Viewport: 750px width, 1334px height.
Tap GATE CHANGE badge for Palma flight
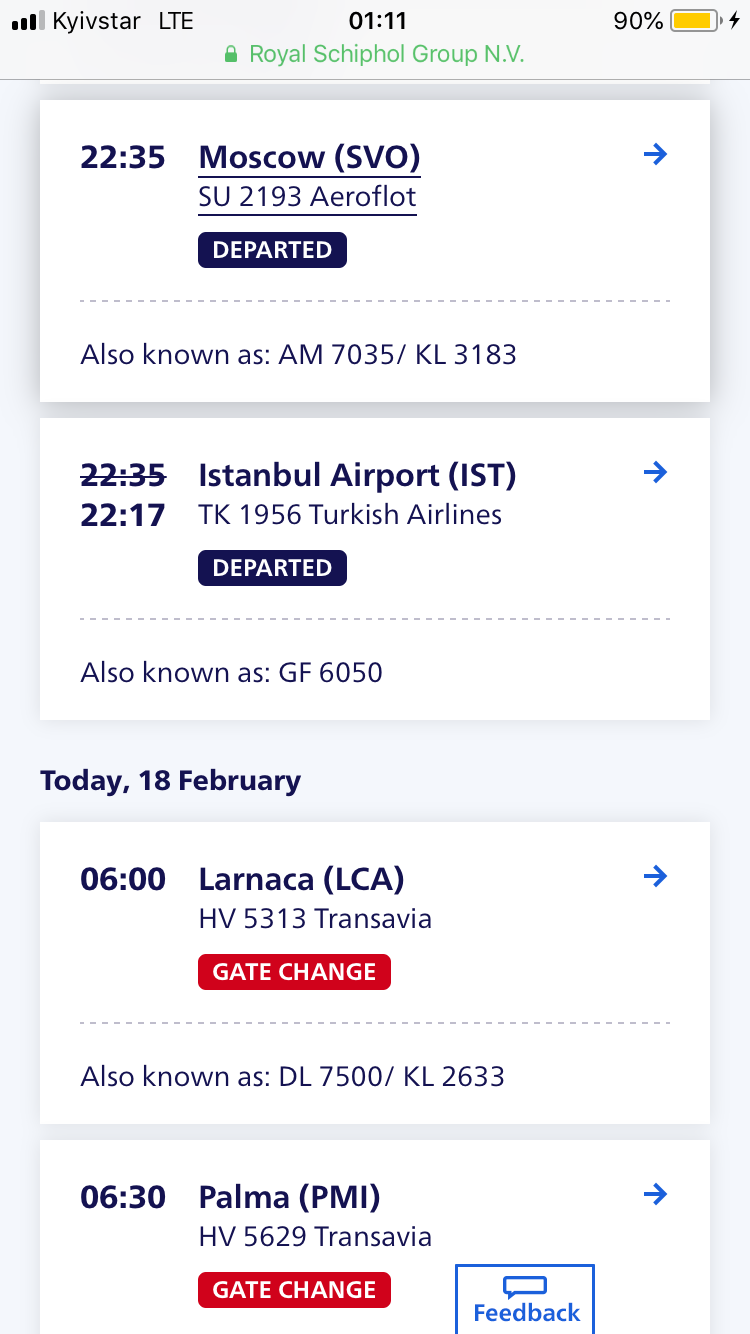(294, 1290)
